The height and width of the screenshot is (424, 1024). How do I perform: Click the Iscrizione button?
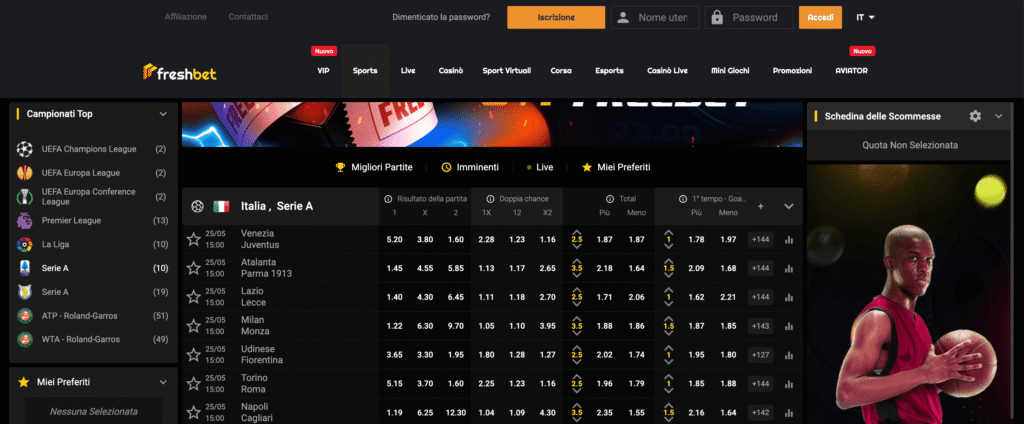click(556, 18)
